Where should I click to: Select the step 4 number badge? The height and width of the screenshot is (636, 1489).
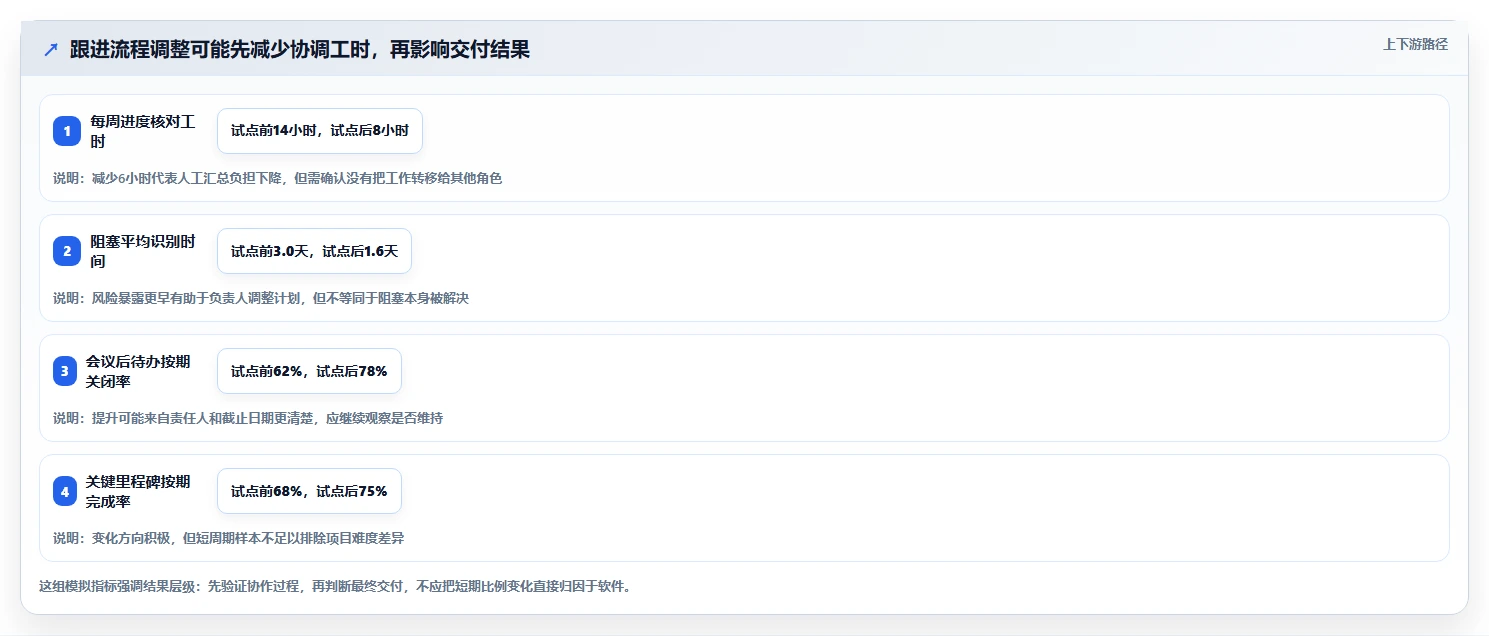(65, 491)
